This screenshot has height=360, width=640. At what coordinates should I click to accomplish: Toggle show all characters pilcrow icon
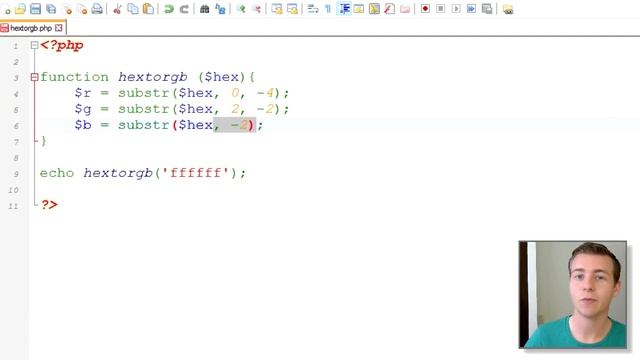328,9
